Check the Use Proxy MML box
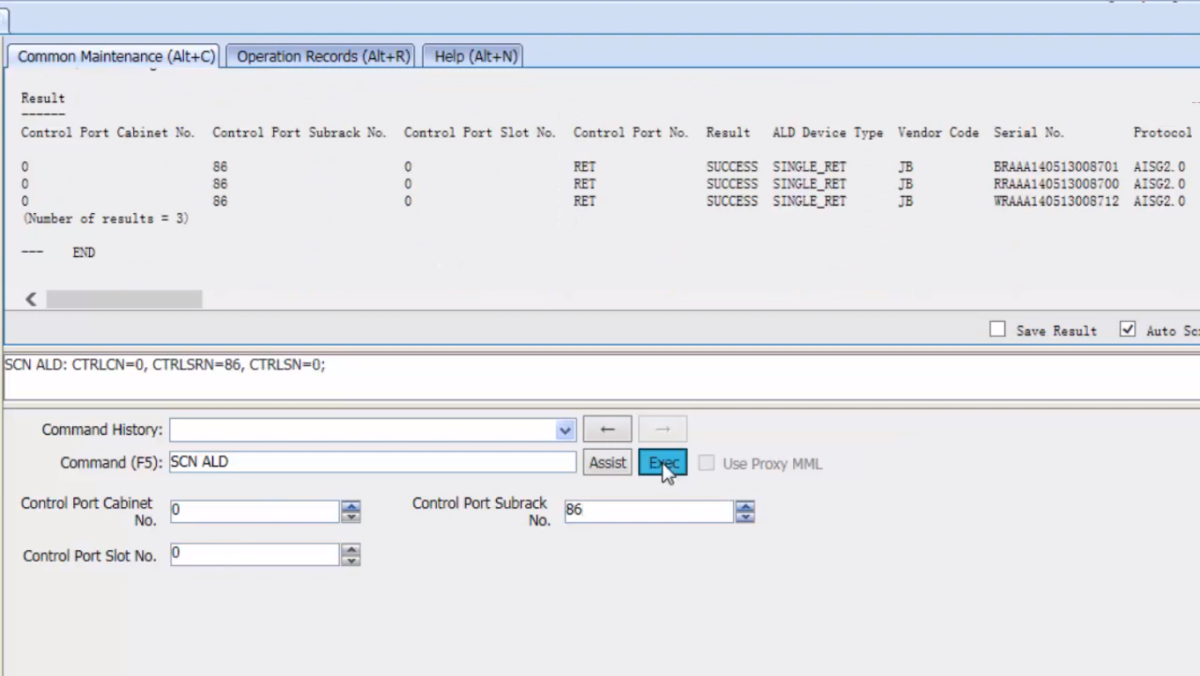 click(x=706, y=463)
